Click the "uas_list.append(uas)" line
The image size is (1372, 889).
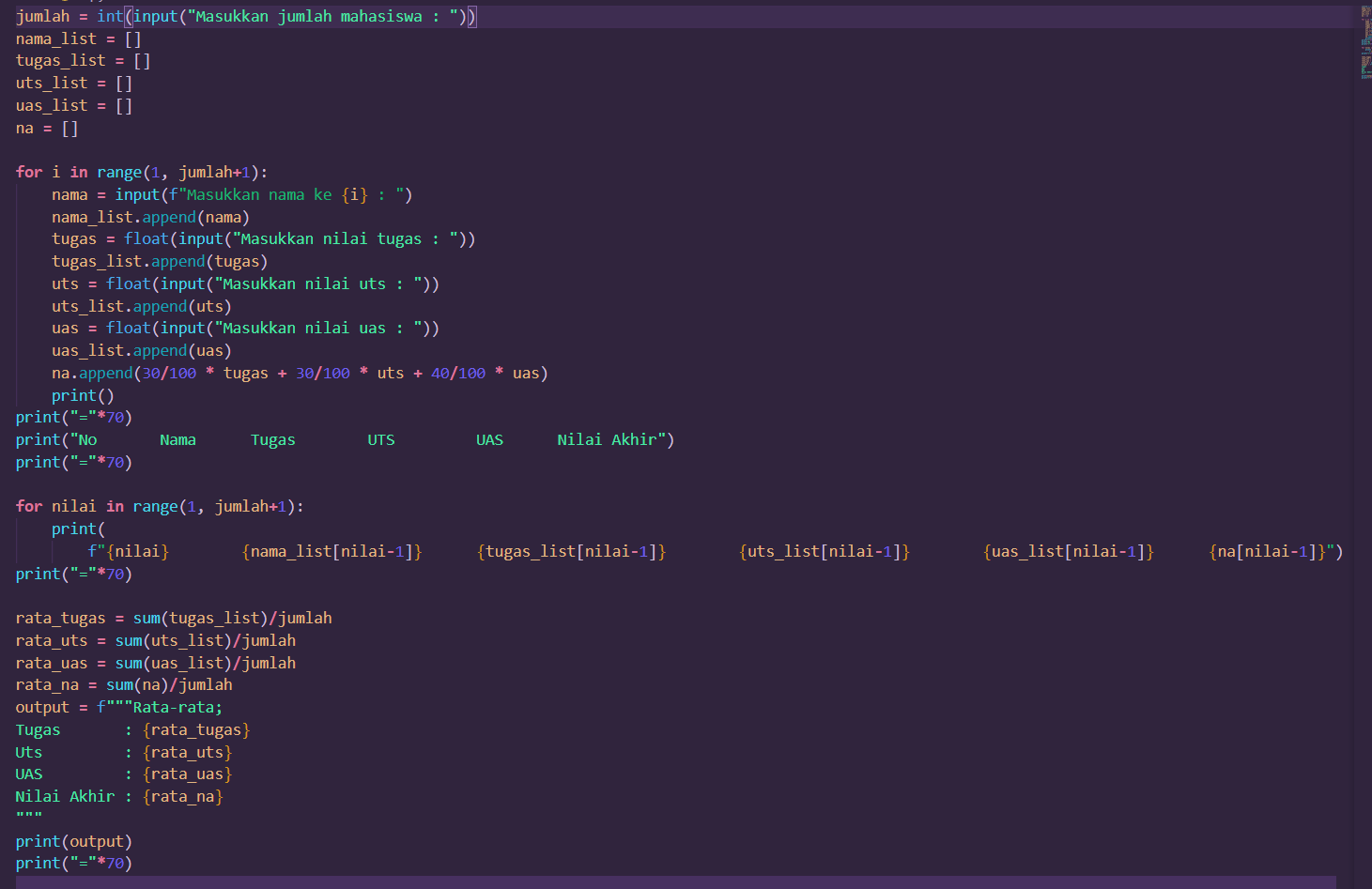142,351
